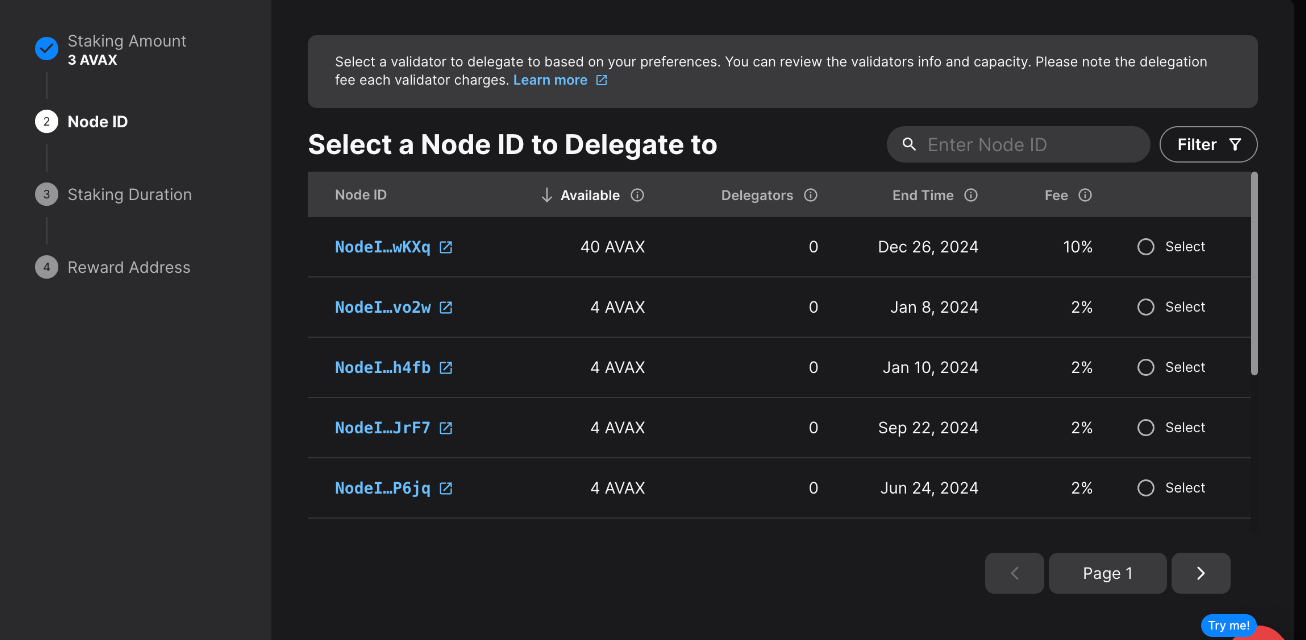Viewport: 1306px width, 640px height.
Task: Open external link icon for NodeI…JrF7
Action: coord(446,428)
